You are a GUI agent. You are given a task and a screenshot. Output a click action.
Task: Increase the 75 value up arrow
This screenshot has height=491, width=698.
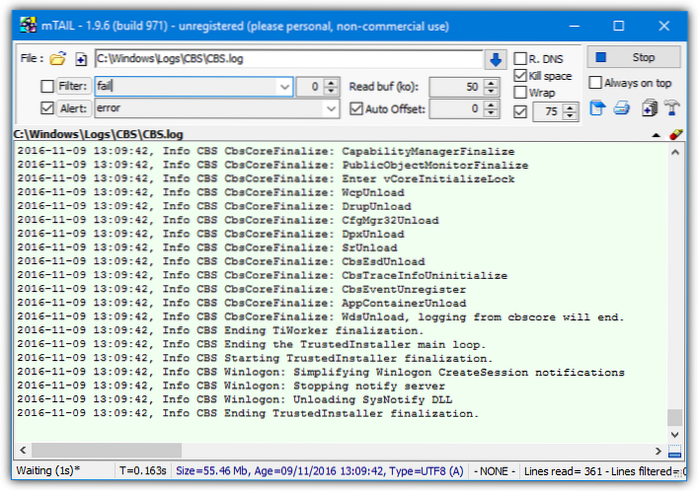pos(570,108)
